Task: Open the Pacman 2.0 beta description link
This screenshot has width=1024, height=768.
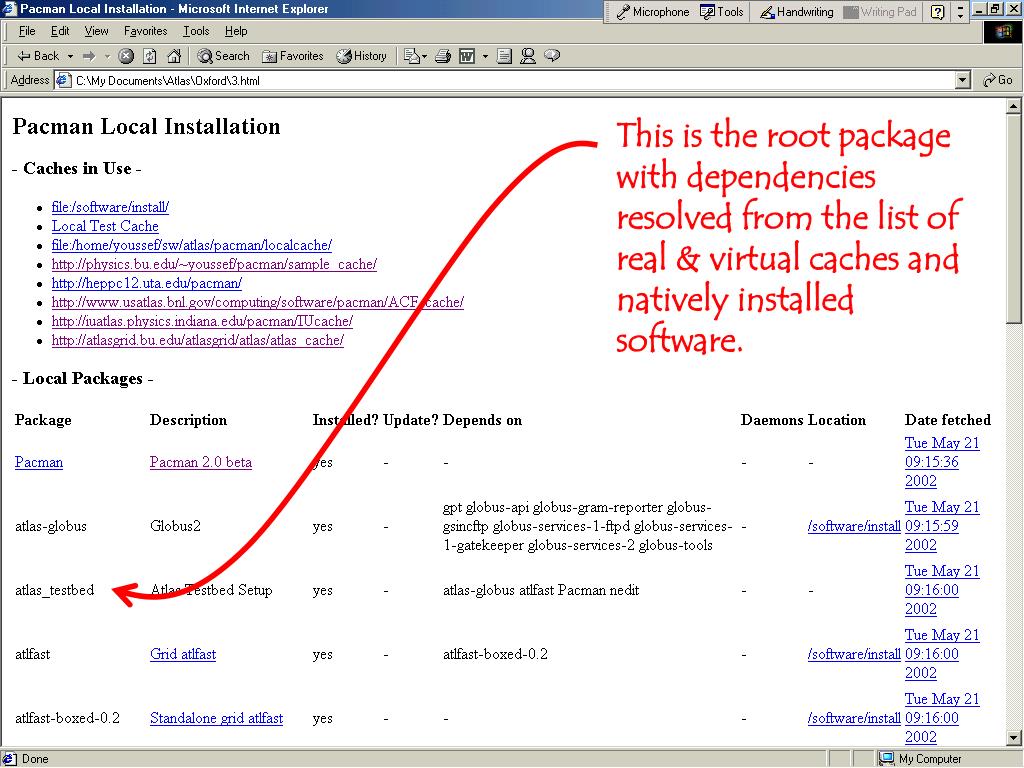Action: tap(200, 462)
